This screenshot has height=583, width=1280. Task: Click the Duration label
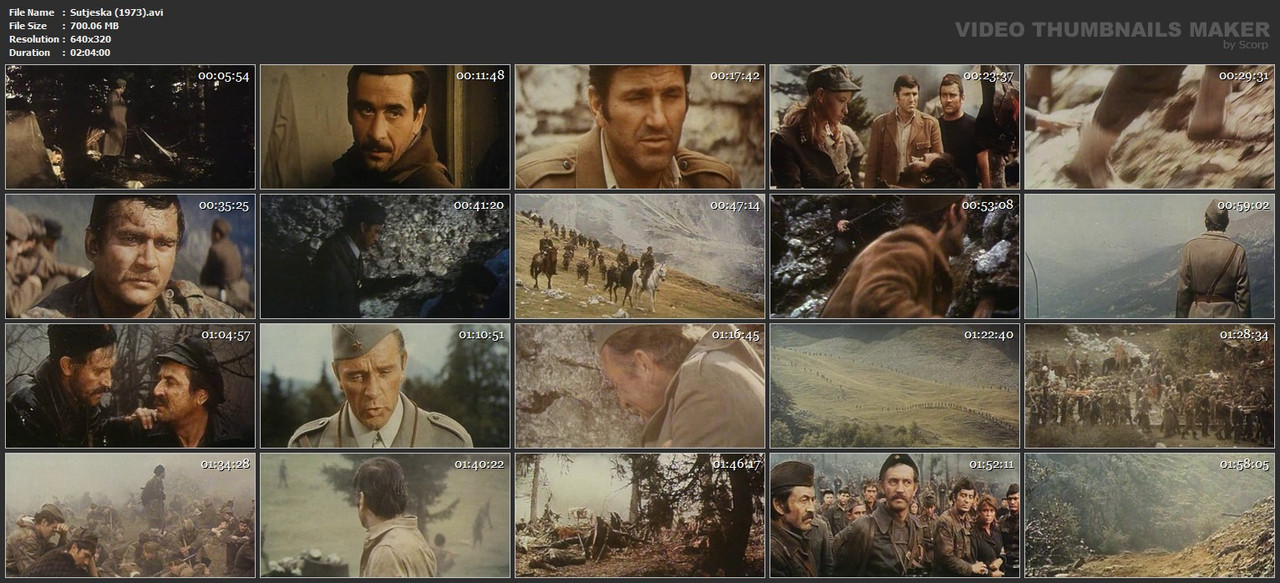pyautogui.click(x=29, y=52)
